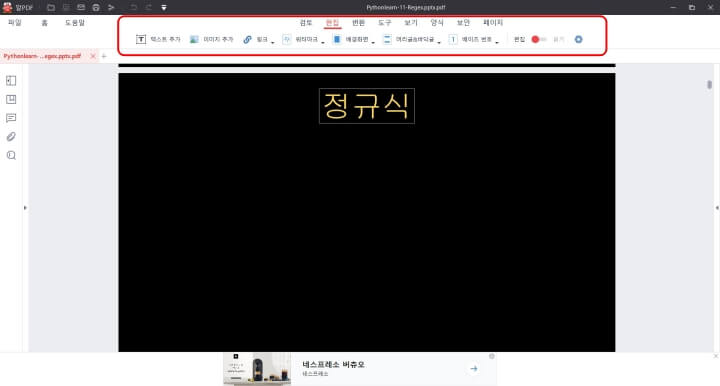Click the open folder icon in title bar
Viewport: 720px width, 386px height.
pos(51,7)
